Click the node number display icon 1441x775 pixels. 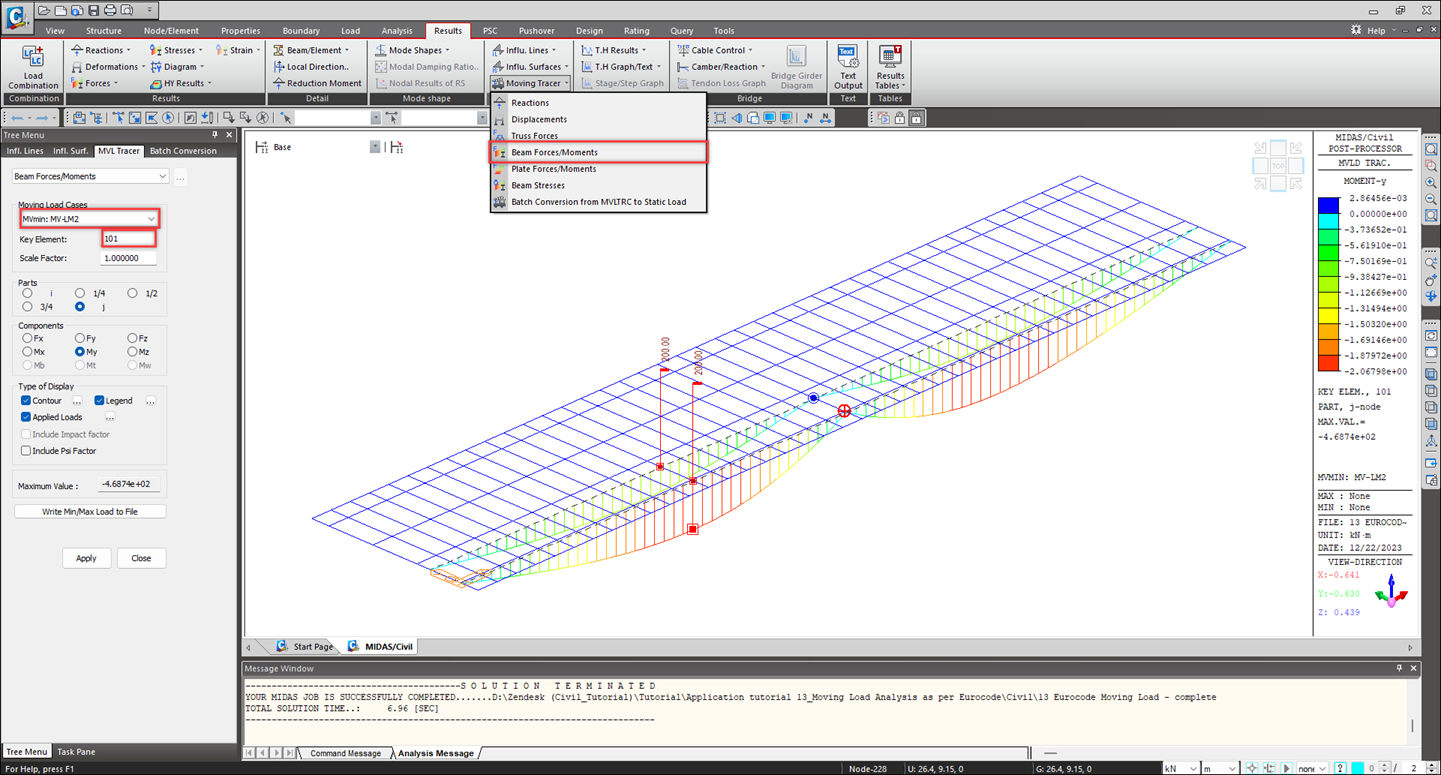(808, 118)
